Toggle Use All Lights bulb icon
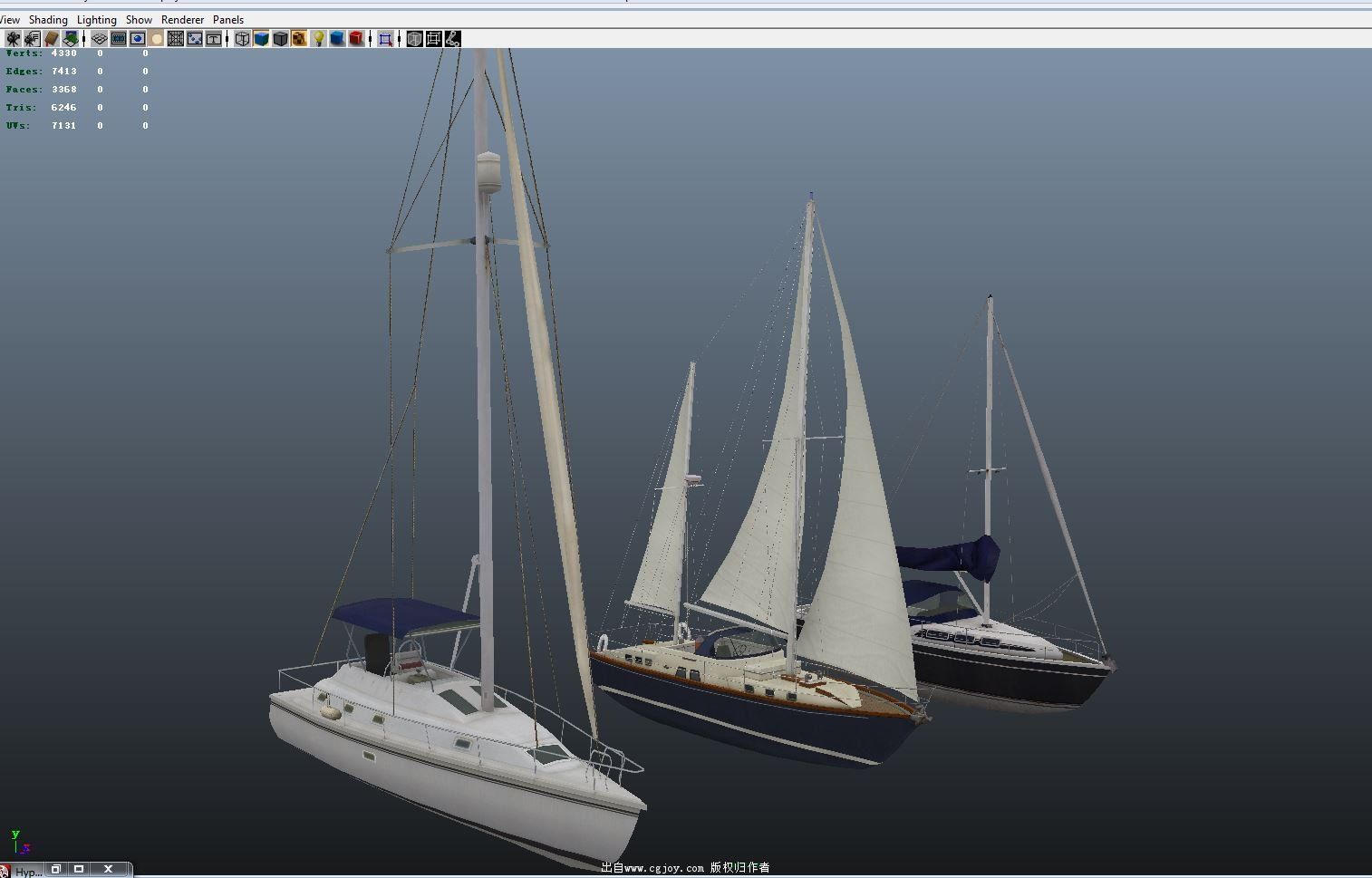This screenshot has width=1372, height=878. point(318,39)
